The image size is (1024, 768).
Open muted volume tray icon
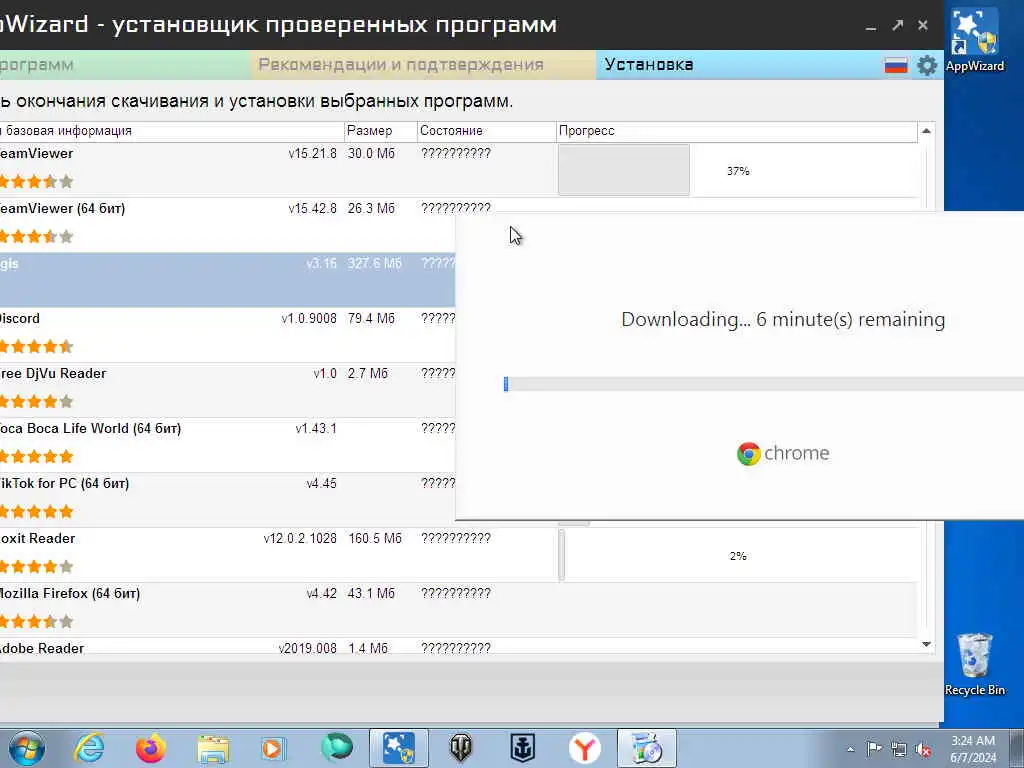click(923, 749)
